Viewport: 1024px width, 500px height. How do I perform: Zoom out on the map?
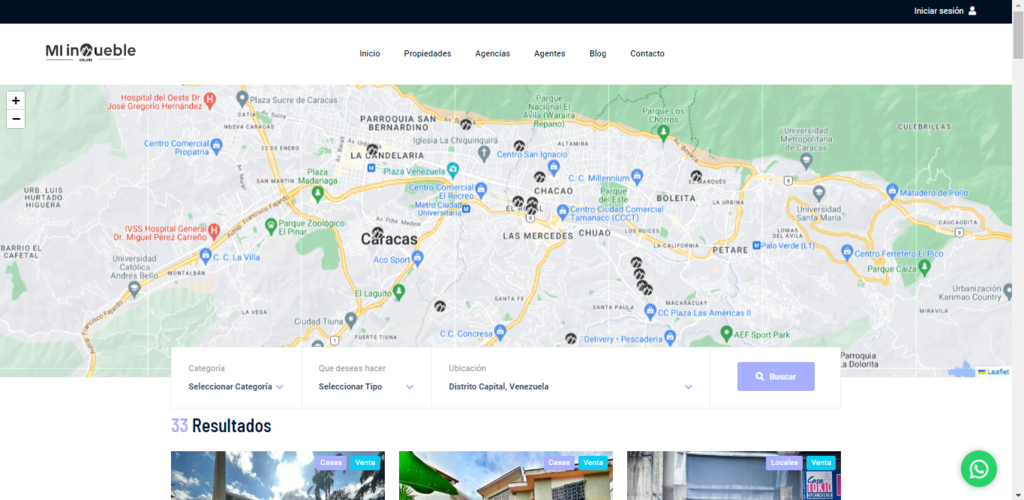pyautogui.click(x=16, y=119)
